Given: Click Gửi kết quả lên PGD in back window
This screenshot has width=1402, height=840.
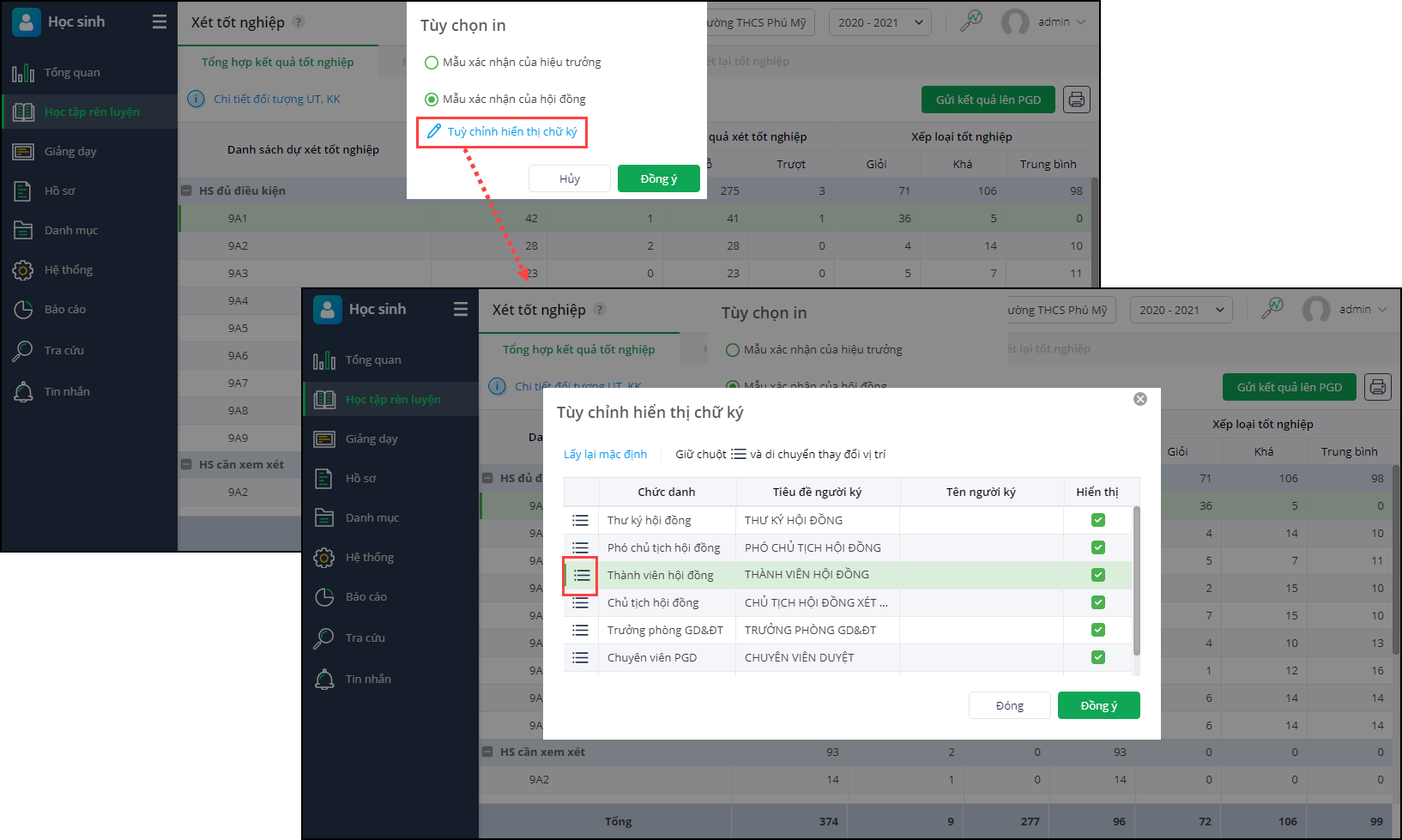Looking at the screenshot, I should 988,100.
